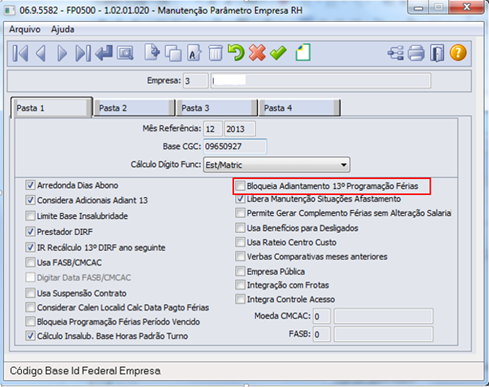Click the Mês Referência month field
This screenshot has width=489, height=387.
click(x=213, y=129)
